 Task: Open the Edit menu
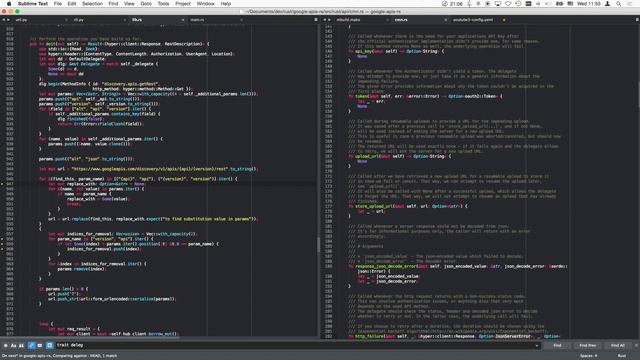[72, 4]
